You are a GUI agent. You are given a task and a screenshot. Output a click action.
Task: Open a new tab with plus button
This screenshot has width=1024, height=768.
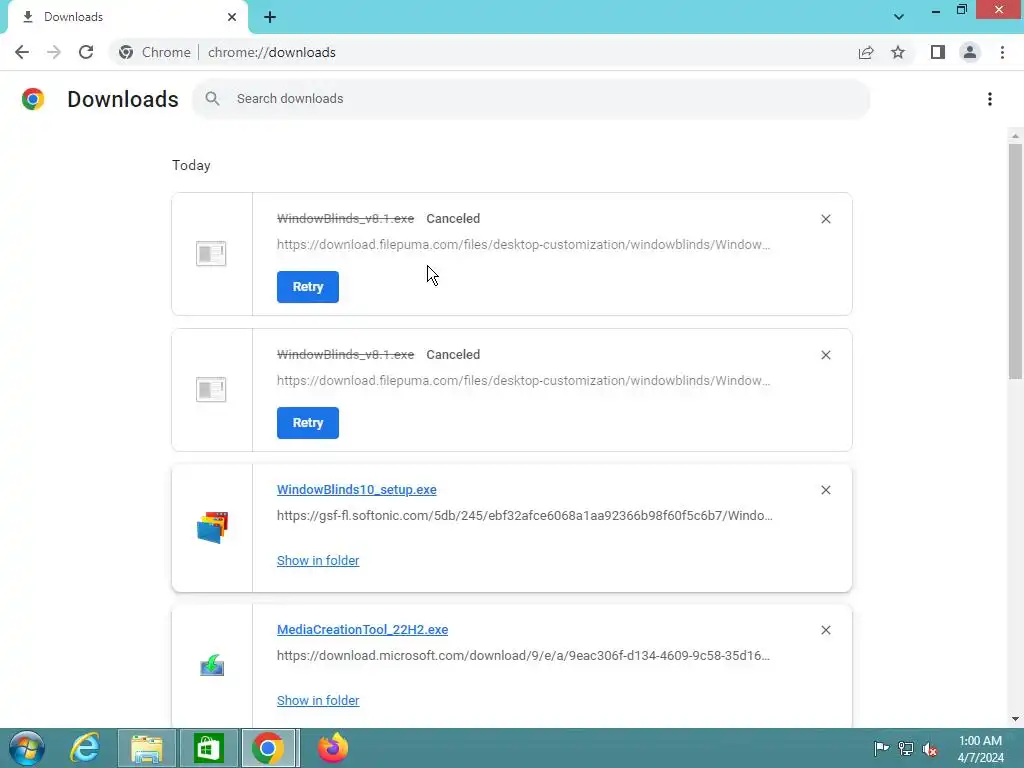click(270, 17)
